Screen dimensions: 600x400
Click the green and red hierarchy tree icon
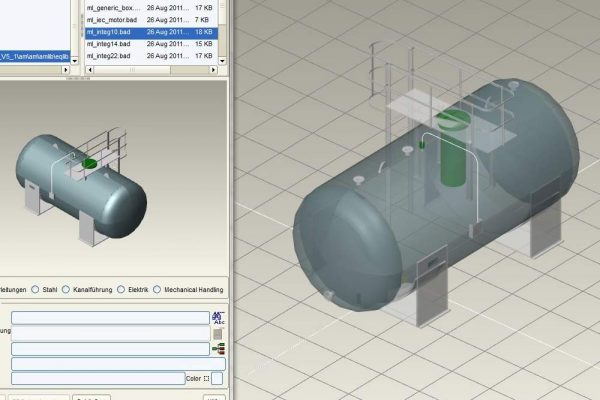[217, 348]
